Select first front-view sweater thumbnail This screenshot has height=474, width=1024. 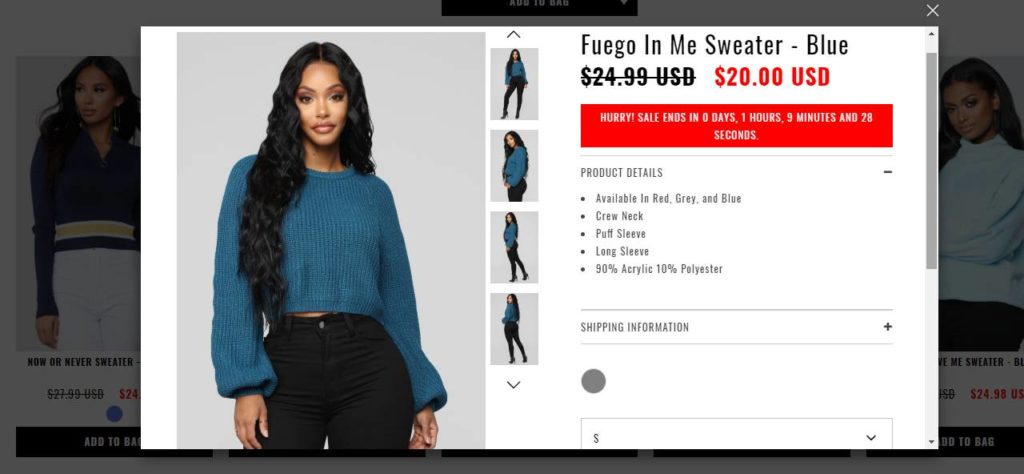click(514, 84)
